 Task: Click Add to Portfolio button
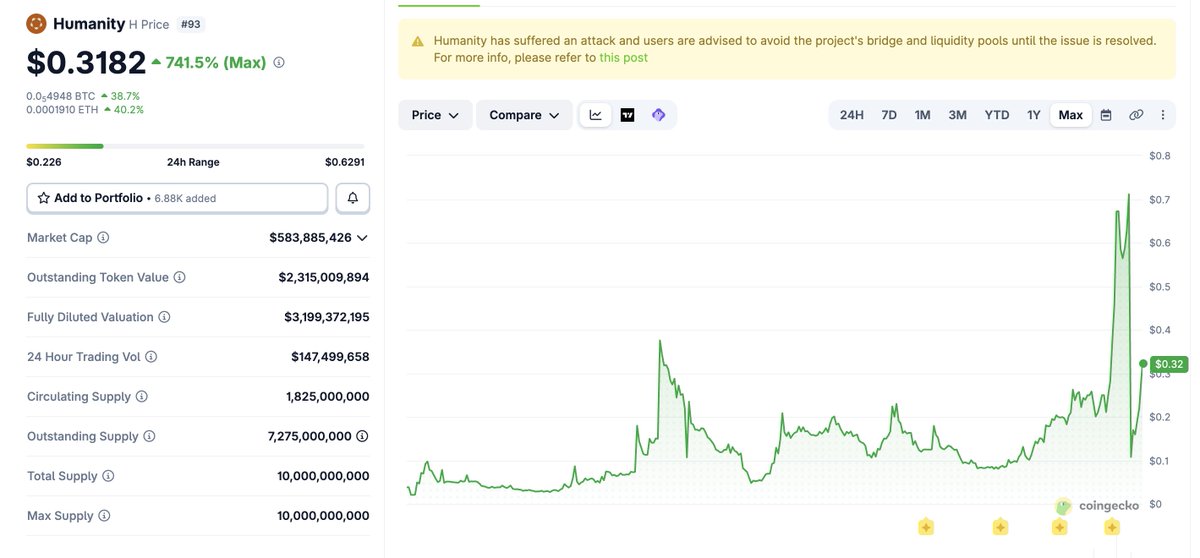(x=177, y=198)
